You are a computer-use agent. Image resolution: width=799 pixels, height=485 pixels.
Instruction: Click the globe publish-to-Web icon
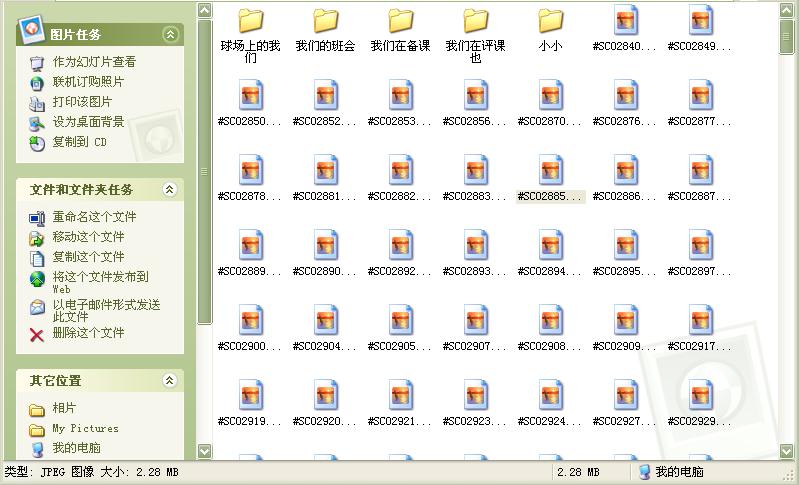(x=37, y=279)
